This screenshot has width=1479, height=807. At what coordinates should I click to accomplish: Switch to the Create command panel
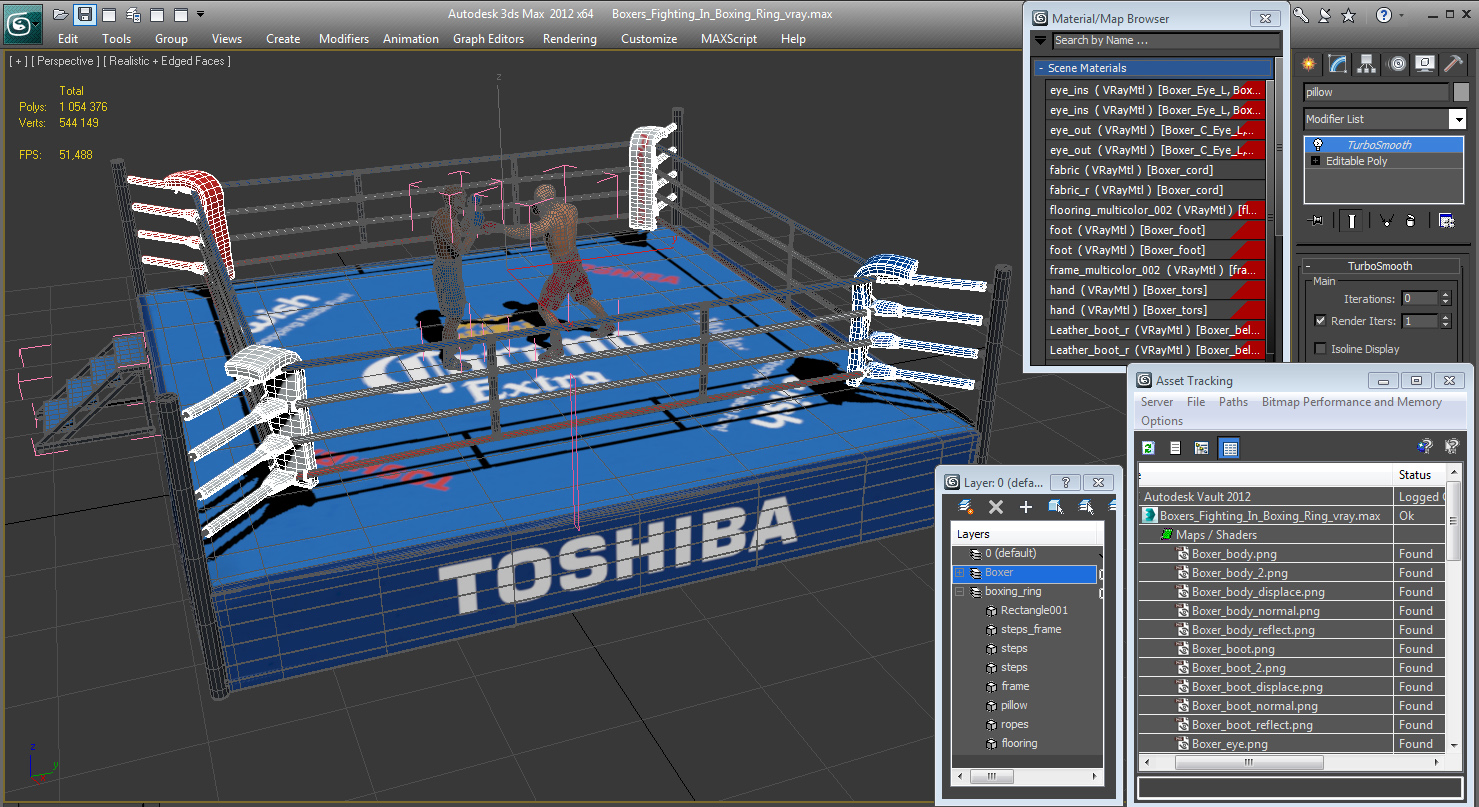[1309, 64]
